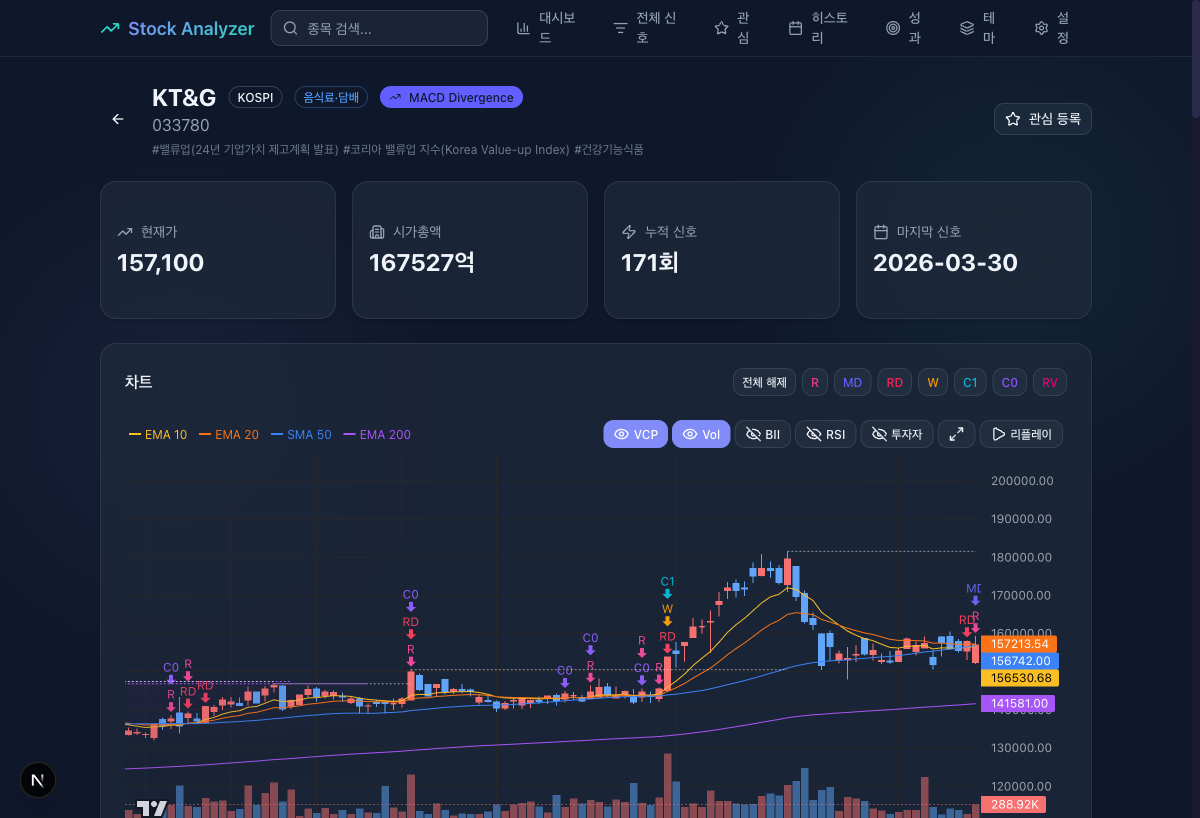This screenshot has width=1200, height=818.
Task: Click the SMA 50 legend item
Action: click(301, 435)
